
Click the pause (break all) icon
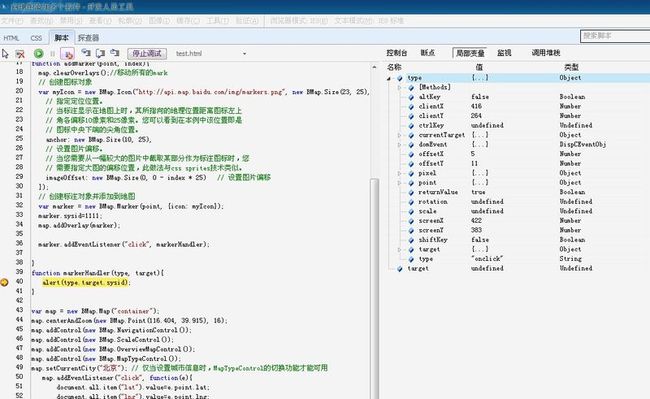[x=53, y=53]
